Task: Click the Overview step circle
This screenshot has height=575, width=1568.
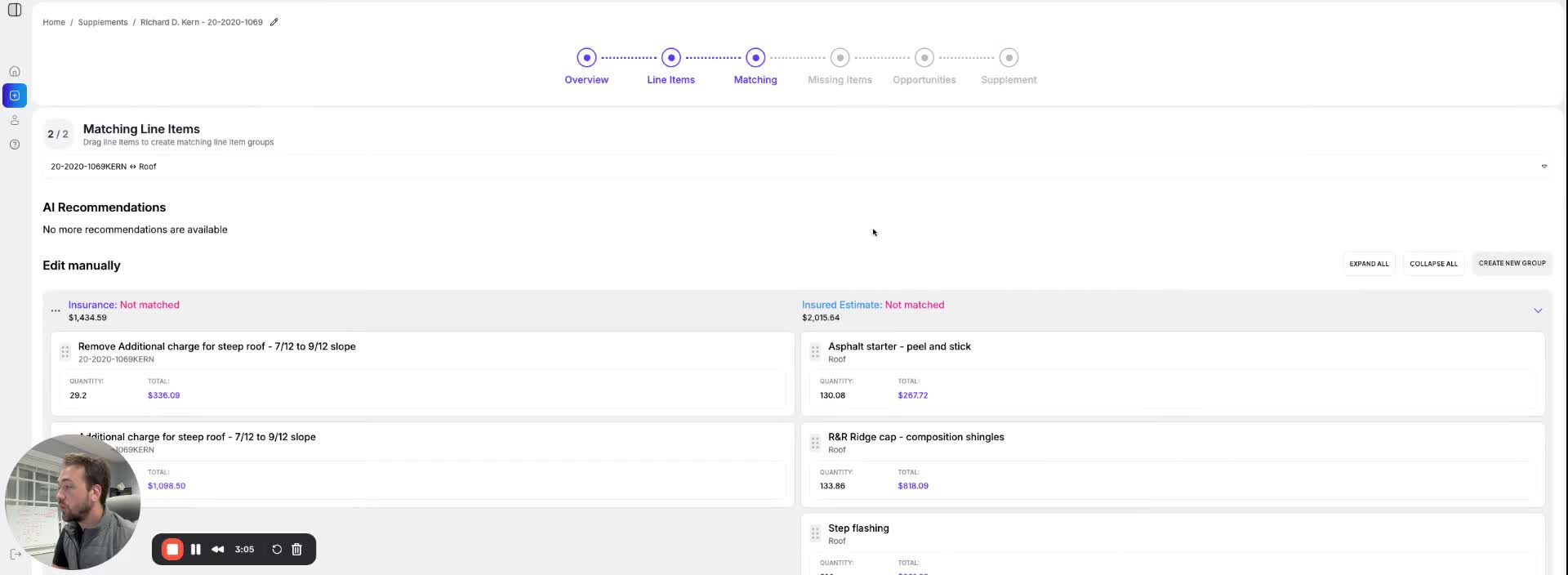Action: pyautogui.click(x=586, y=57)
